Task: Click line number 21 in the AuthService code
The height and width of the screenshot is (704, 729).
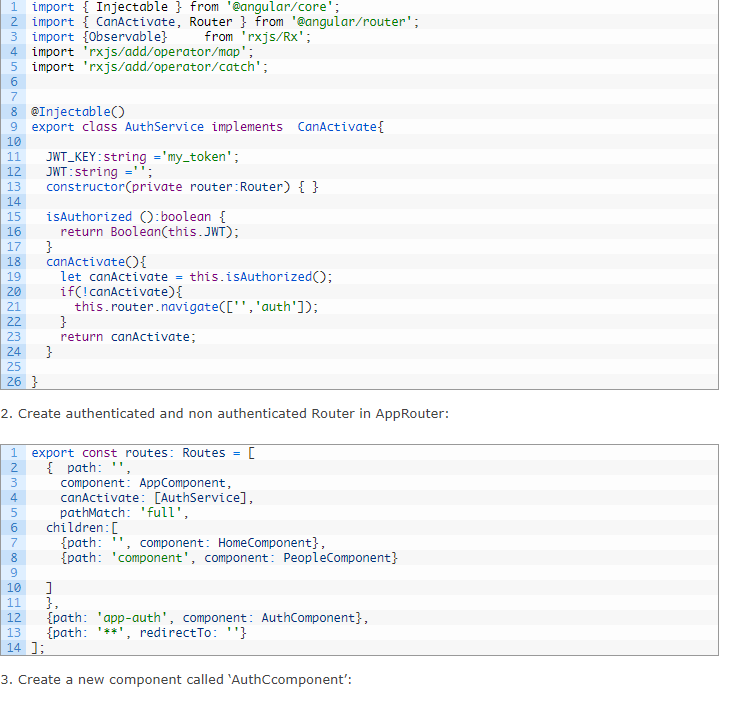Action: point(14,307)
